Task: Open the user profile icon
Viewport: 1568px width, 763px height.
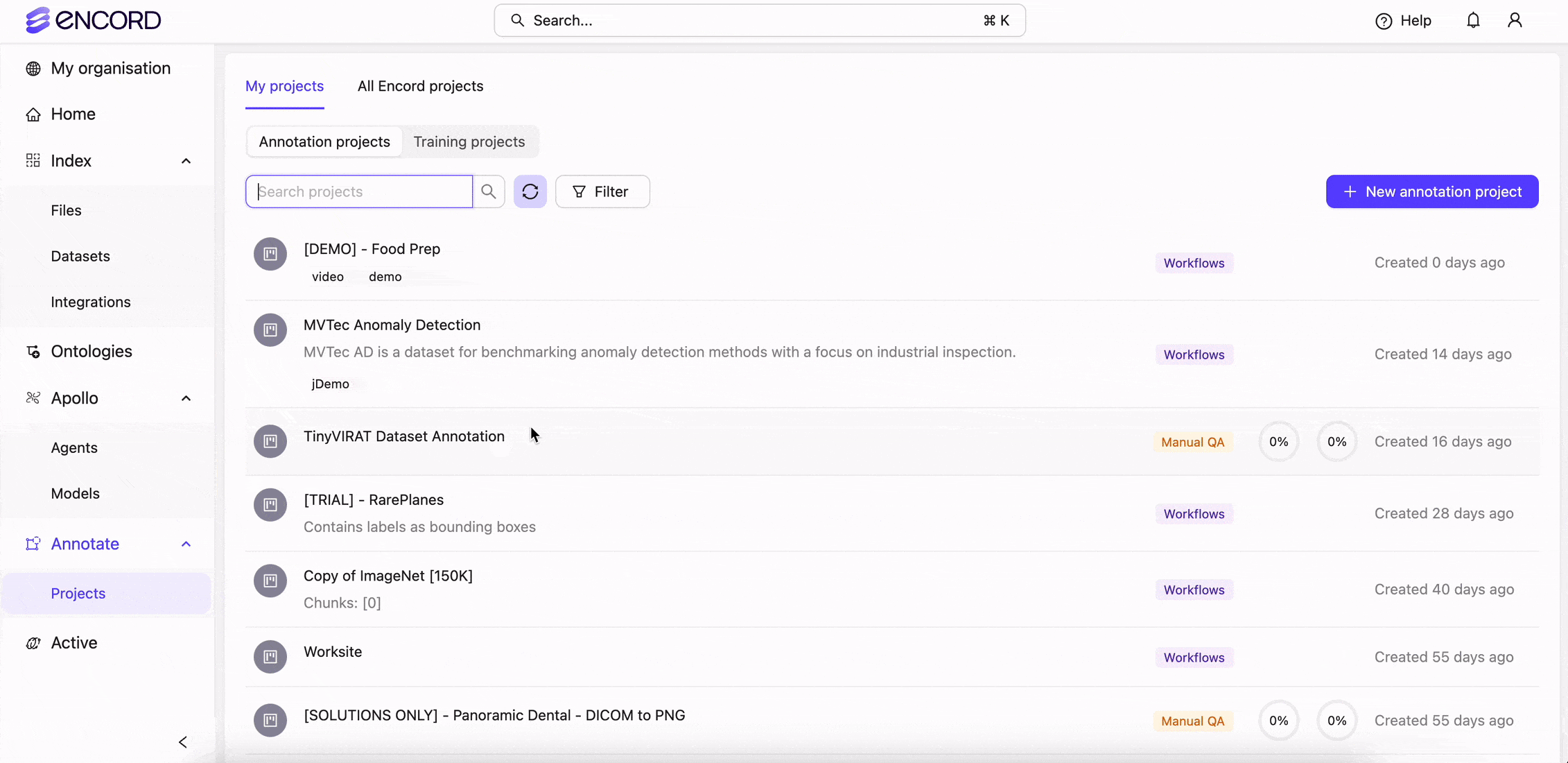Action: point(1515,20)
